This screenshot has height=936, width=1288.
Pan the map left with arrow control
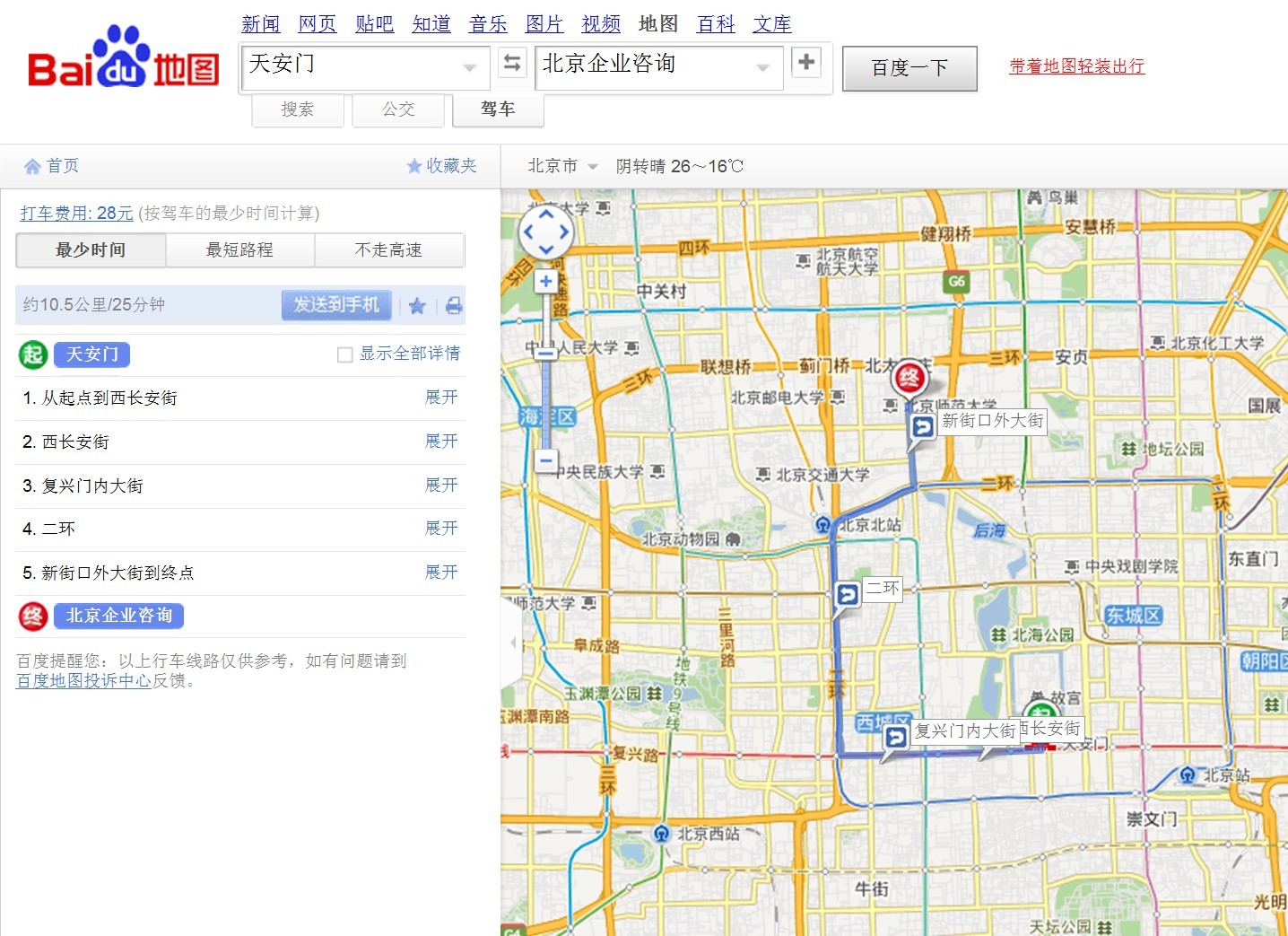tap(528, 232)
